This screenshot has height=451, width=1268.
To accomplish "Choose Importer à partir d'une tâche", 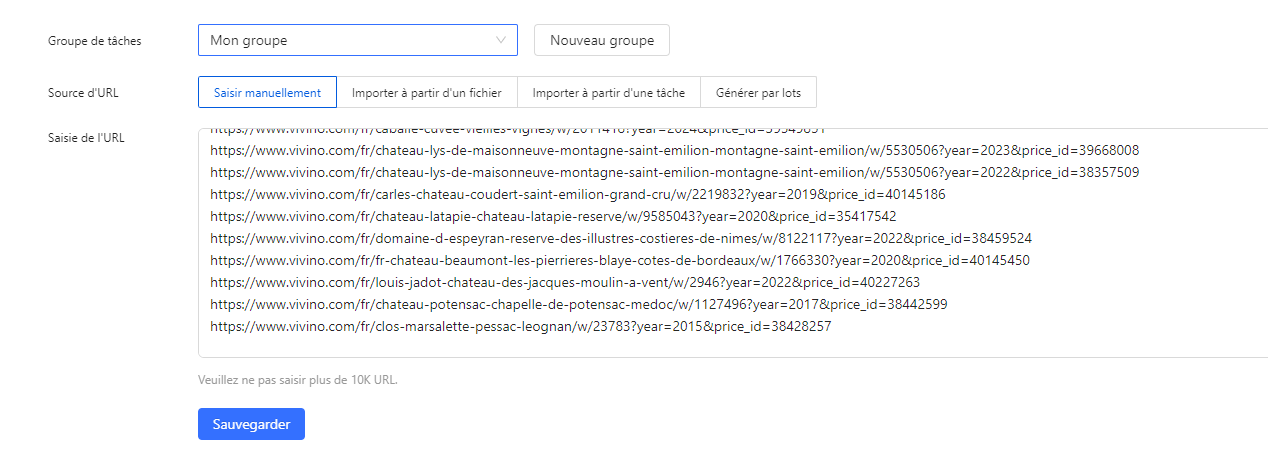I will click(608, 93).
